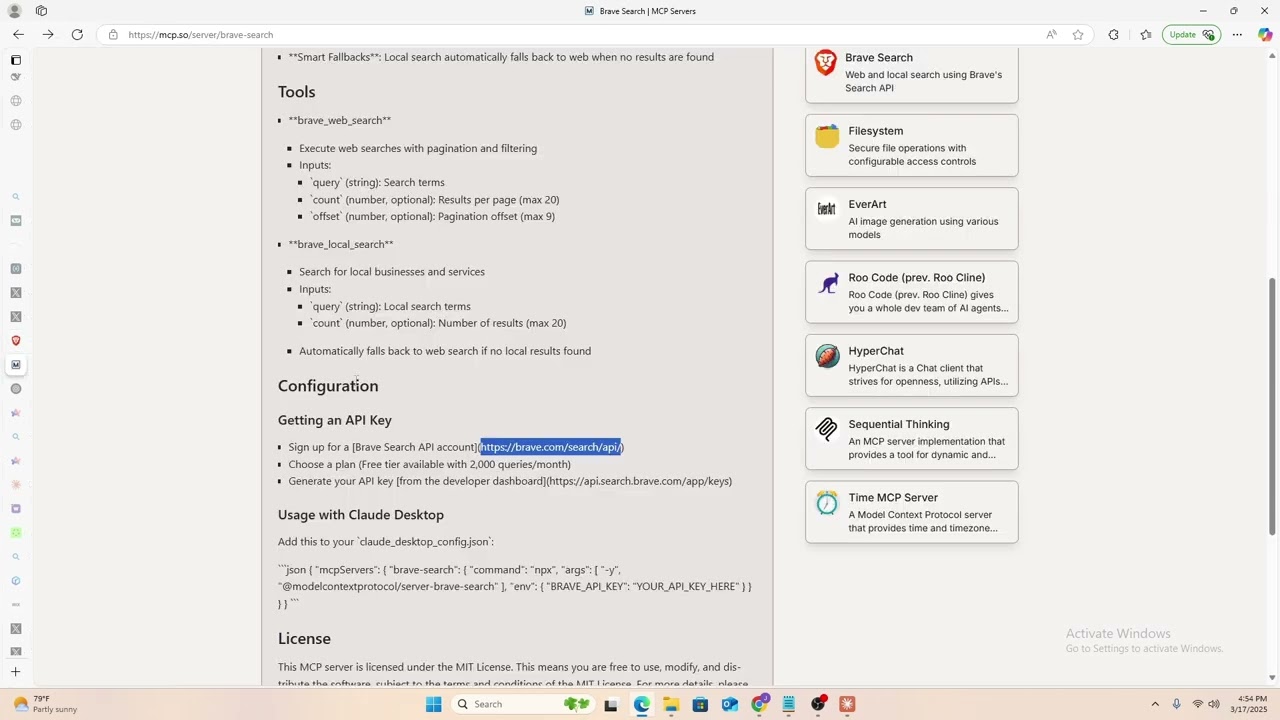Add this page to favorites (star icon)
Viewport: 1280px width, 720px height.
tap(1078, 34)
